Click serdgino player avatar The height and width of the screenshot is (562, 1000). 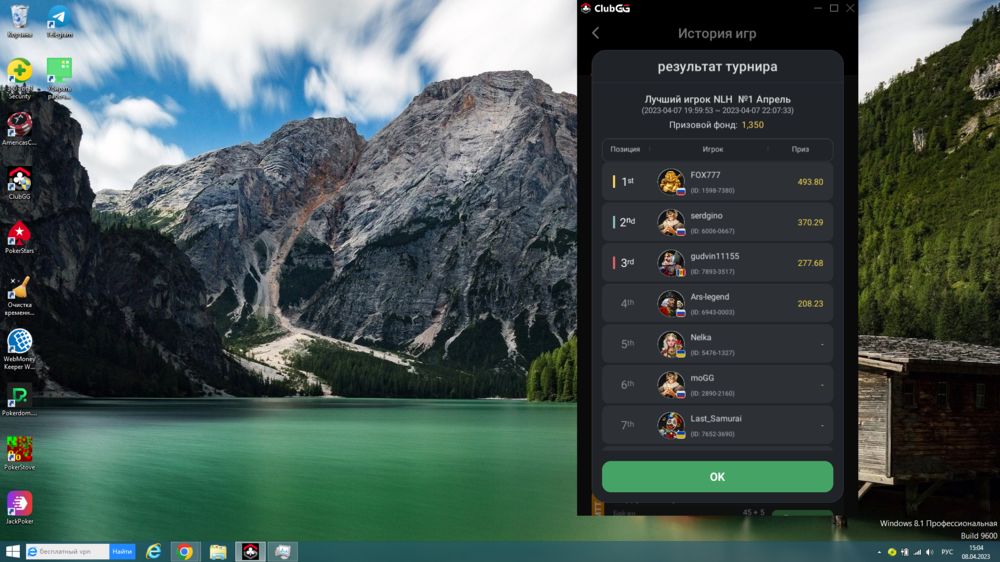click(x=670, y=223)
